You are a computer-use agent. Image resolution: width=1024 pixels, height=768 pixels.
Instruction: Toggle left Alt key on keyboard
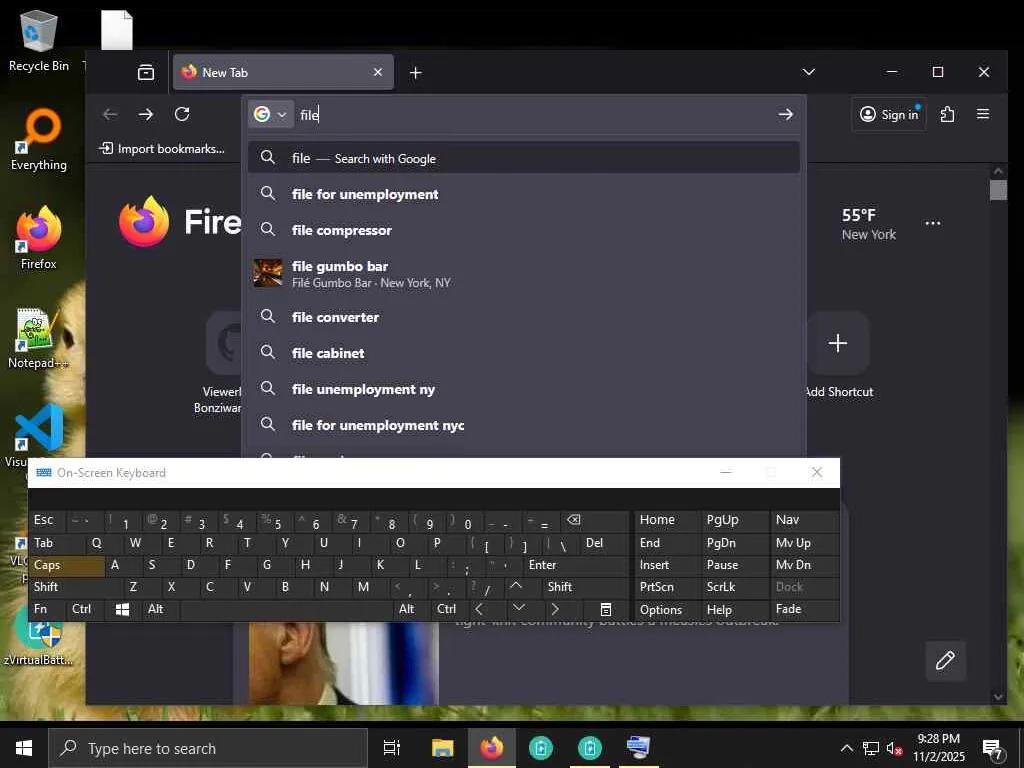pos(160,609)
